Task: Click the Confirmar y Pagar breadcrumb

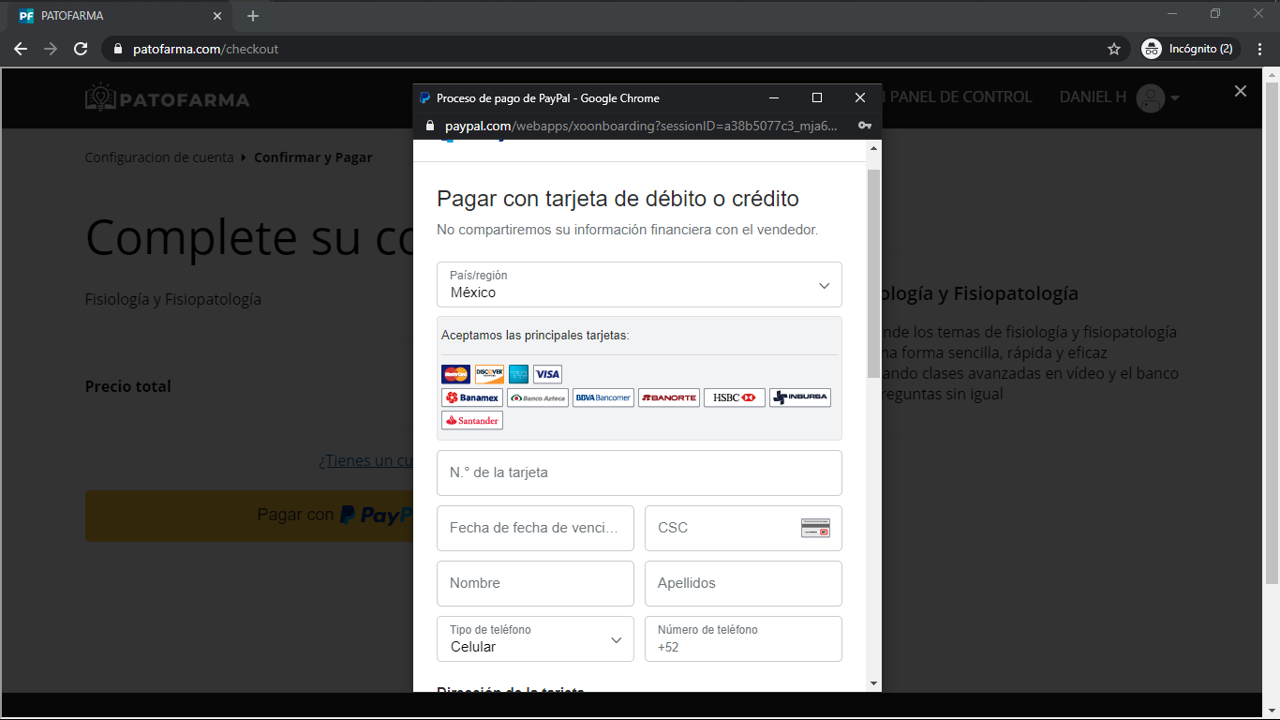Action: (x=313, y=157)
